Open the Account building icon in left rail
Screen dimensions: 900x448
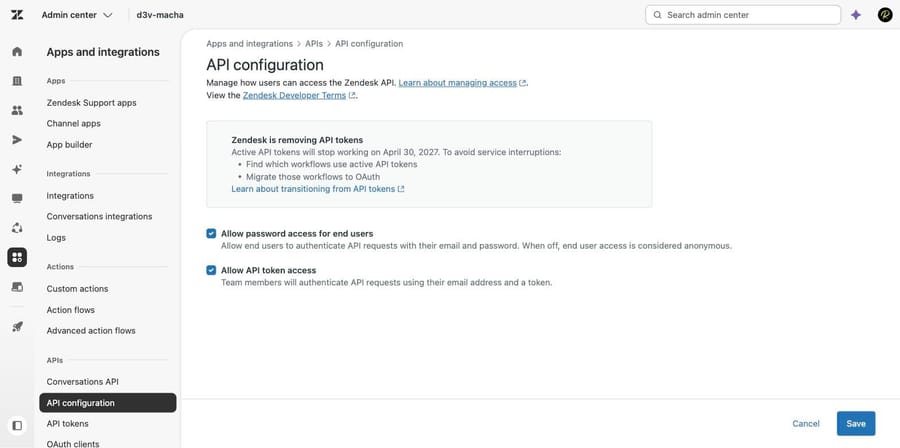point(17,81)
